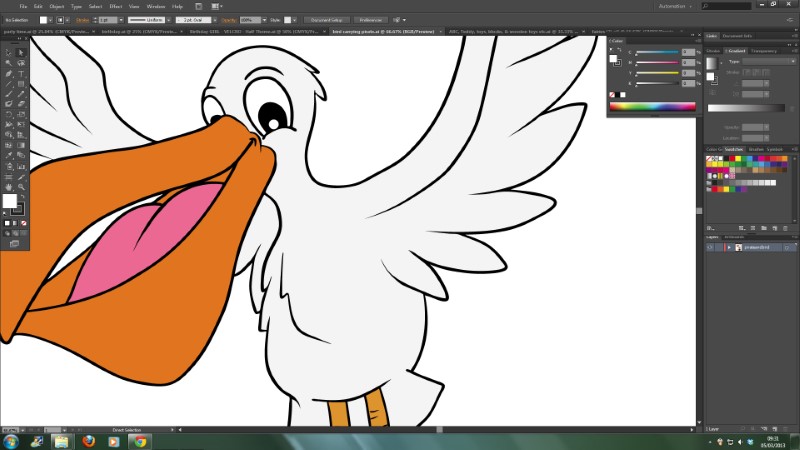Click the Preferences button
The image size is (800, 450).
[370, 19]
